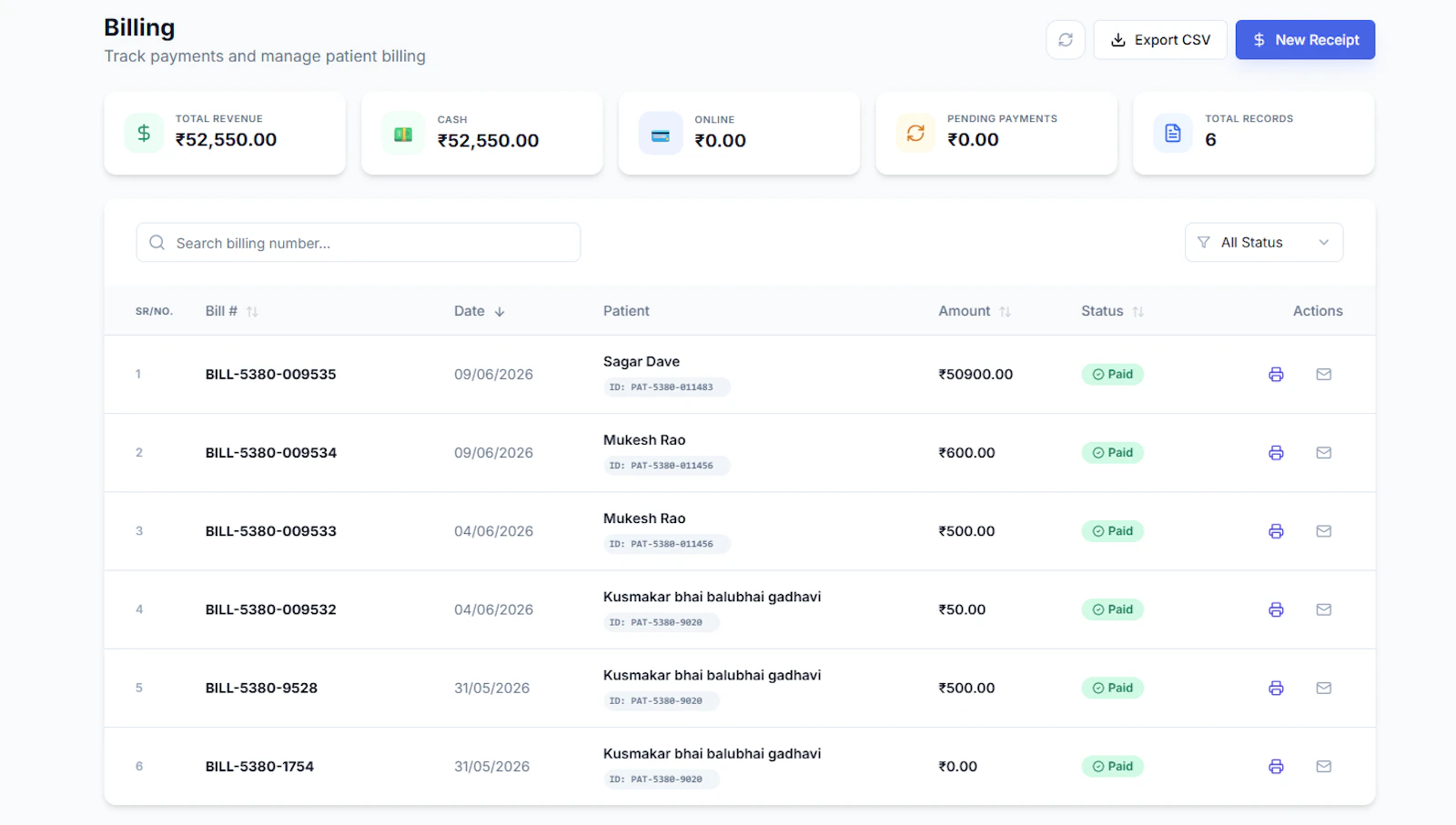Image resolution: width=1456 pixels, height=825 pixels.
Task: Click bill number BILL-5380-1754
Action: click(x=259, y=767)
